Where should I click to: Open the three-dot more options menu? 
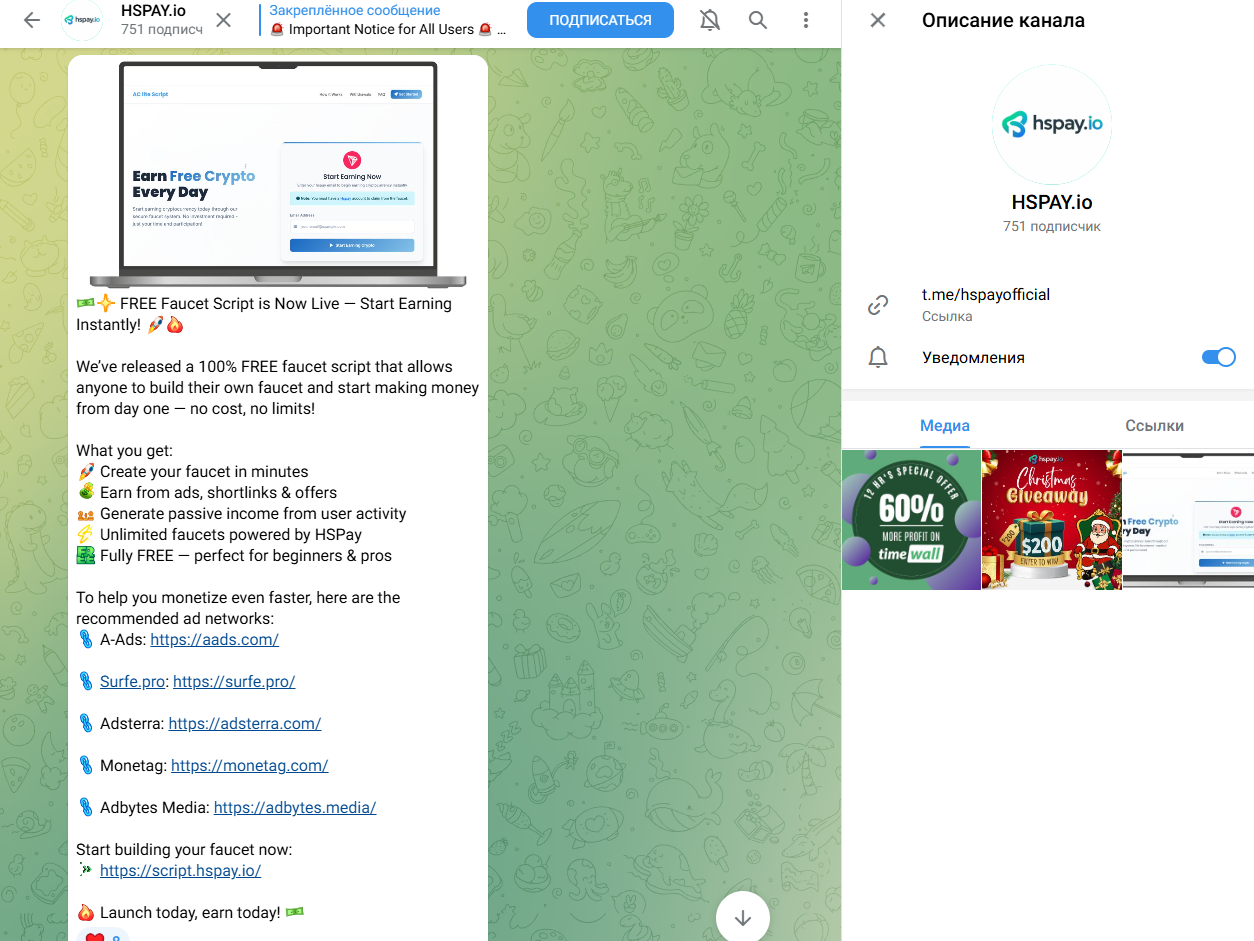point(806,20)
